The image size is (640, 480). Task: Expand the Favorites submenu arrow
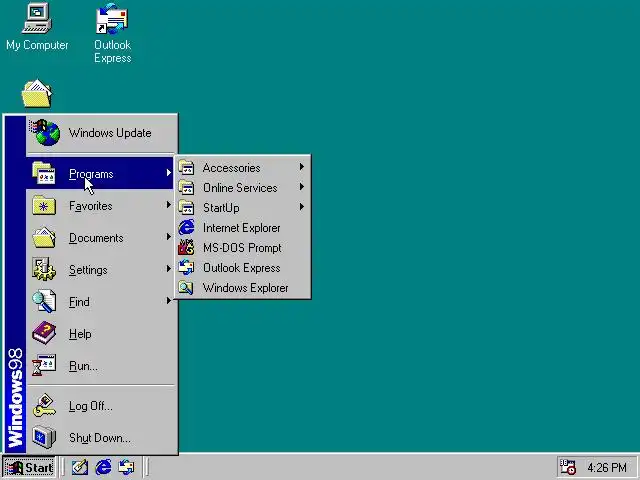tap(169, 204)
